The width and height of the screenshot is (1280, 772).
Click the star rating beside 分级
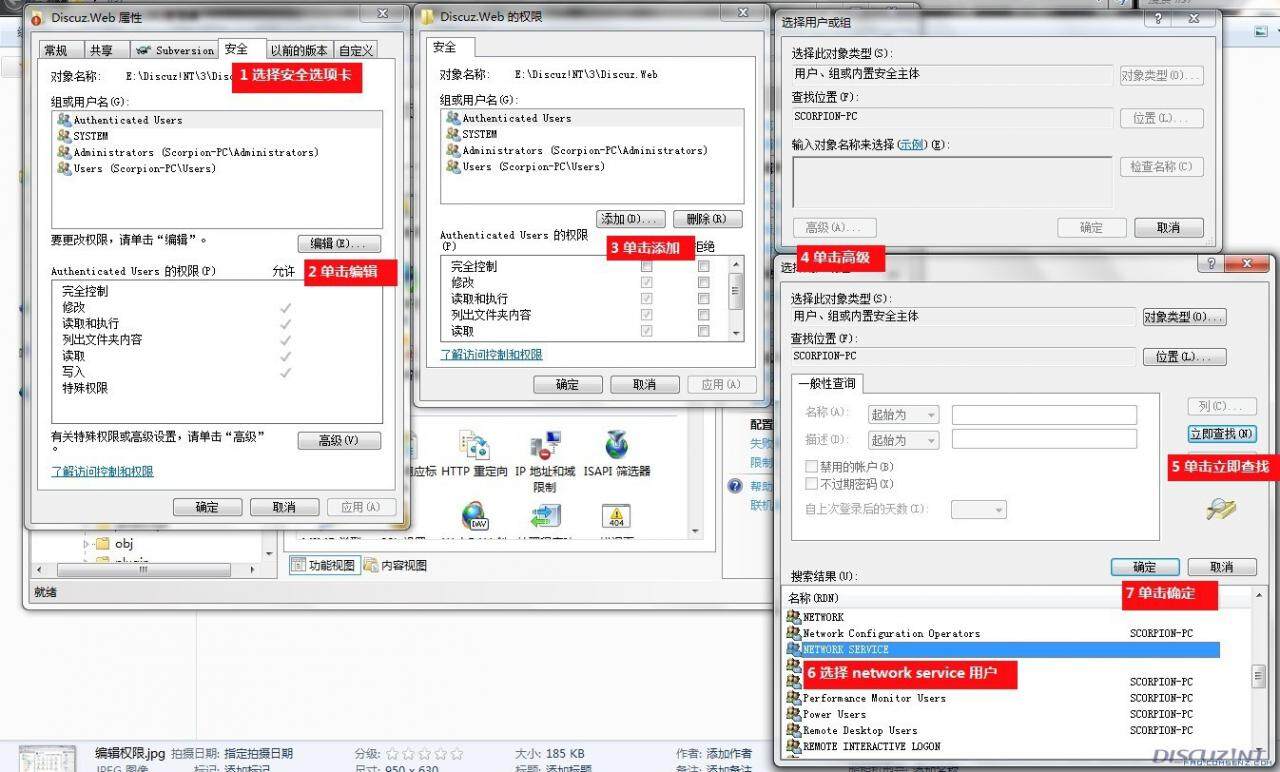(425, 753)
